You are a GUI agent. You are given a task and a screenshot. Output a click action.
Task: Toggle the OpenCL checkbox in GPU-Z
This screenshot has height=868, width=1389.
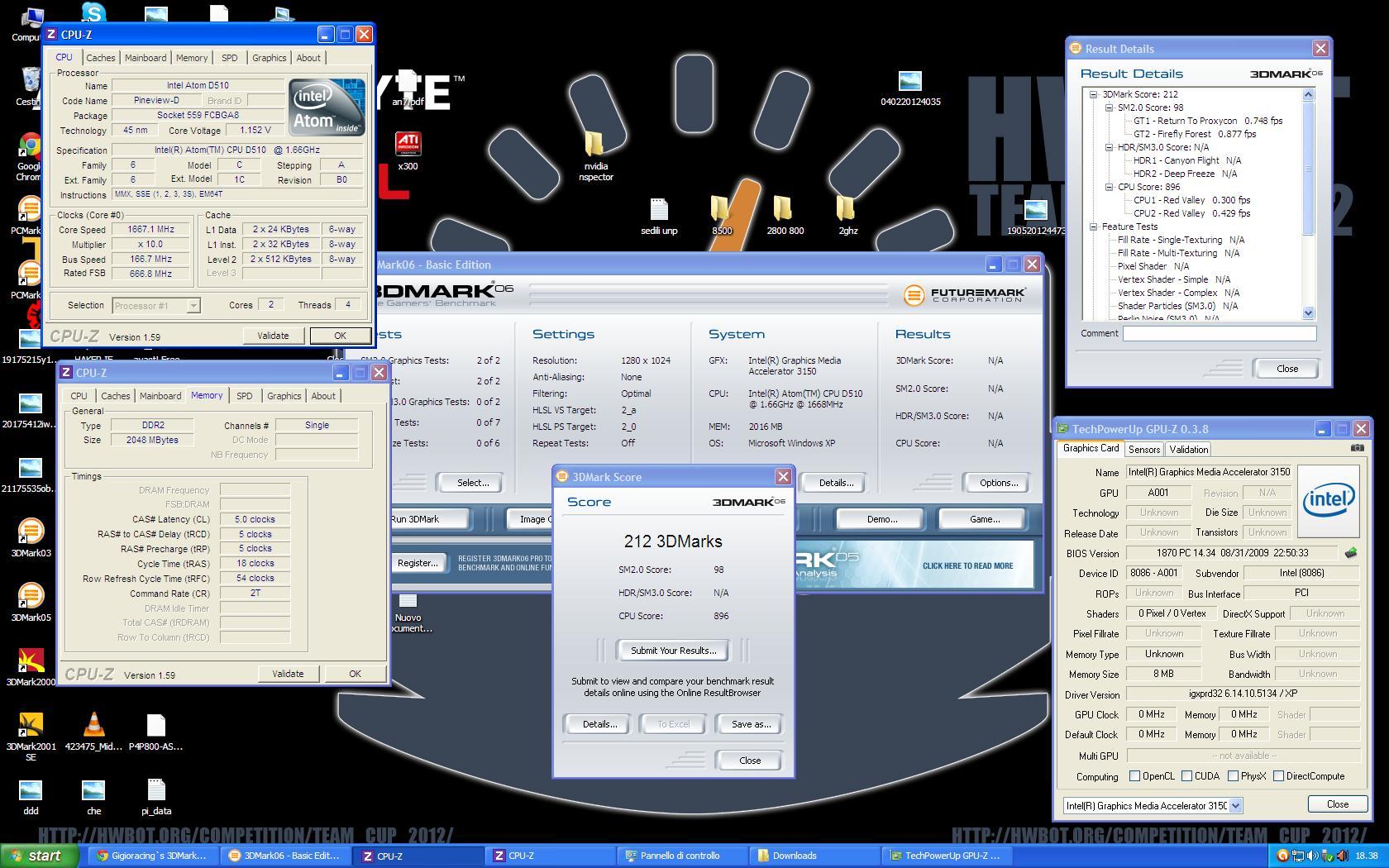coord(1134,776)
